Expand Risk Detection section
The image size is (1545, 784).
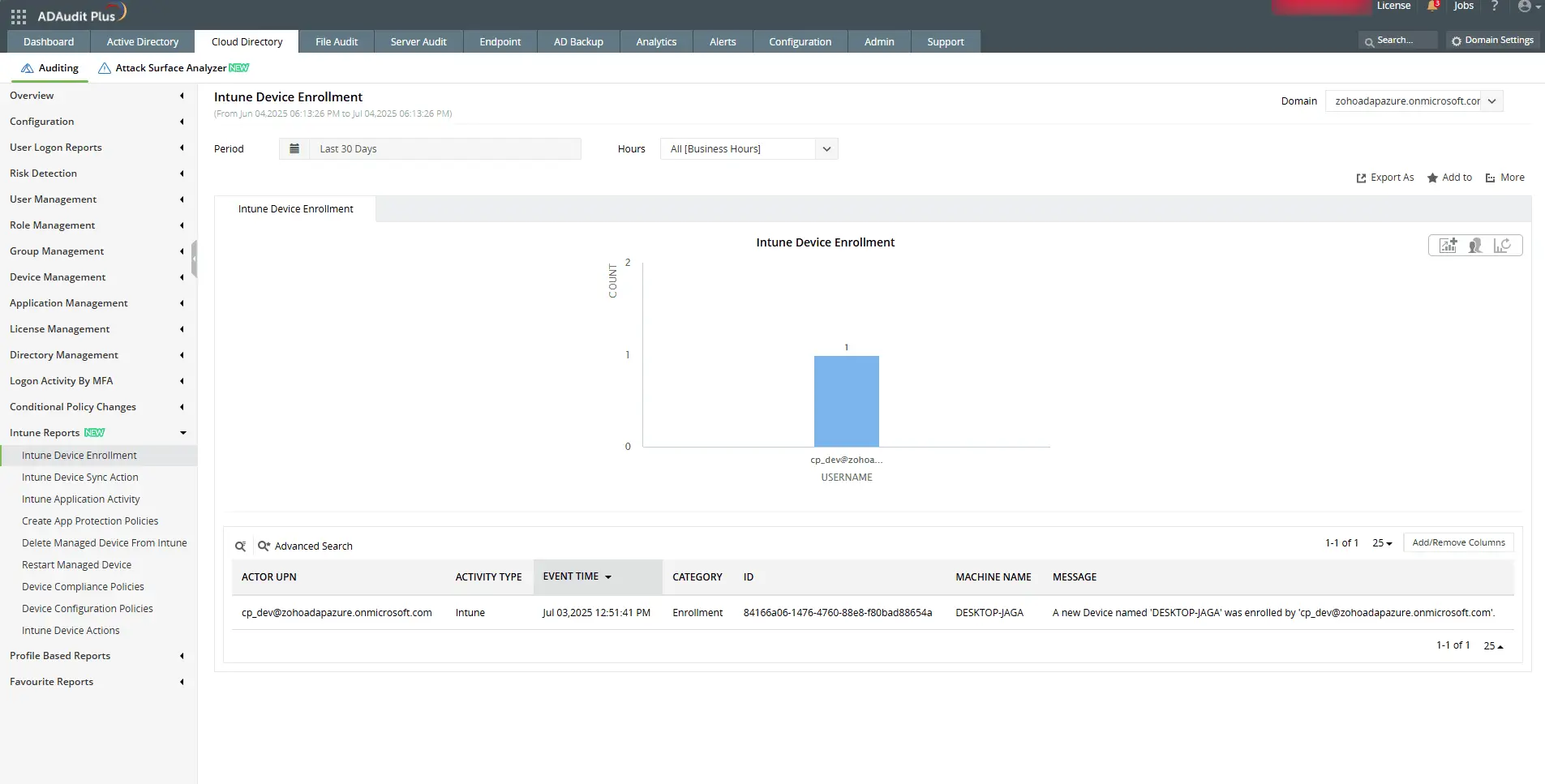pos(97,174)
